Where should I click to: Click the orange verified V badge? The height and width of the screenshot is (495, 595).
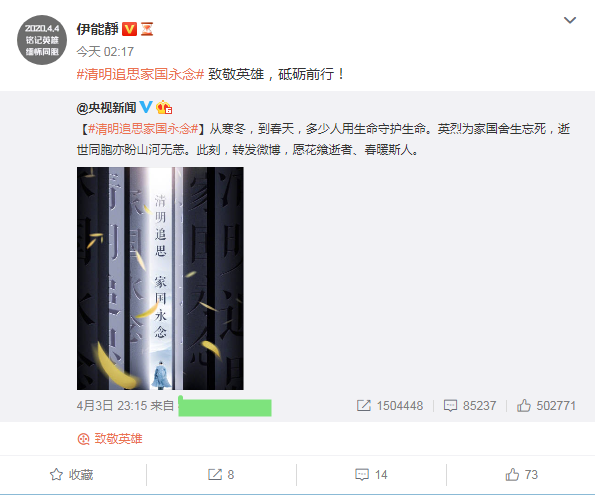(x=129, y=29)
